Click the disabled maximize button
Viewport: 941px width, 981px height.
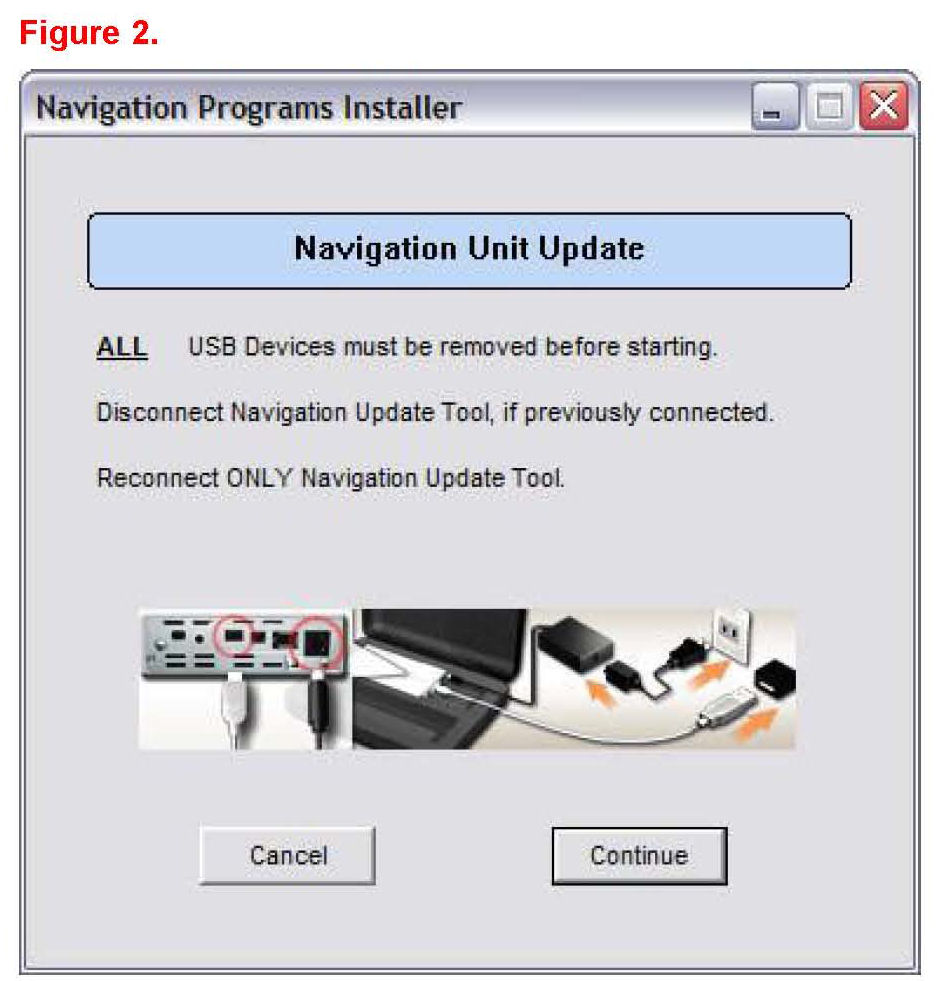click(830, 106)
